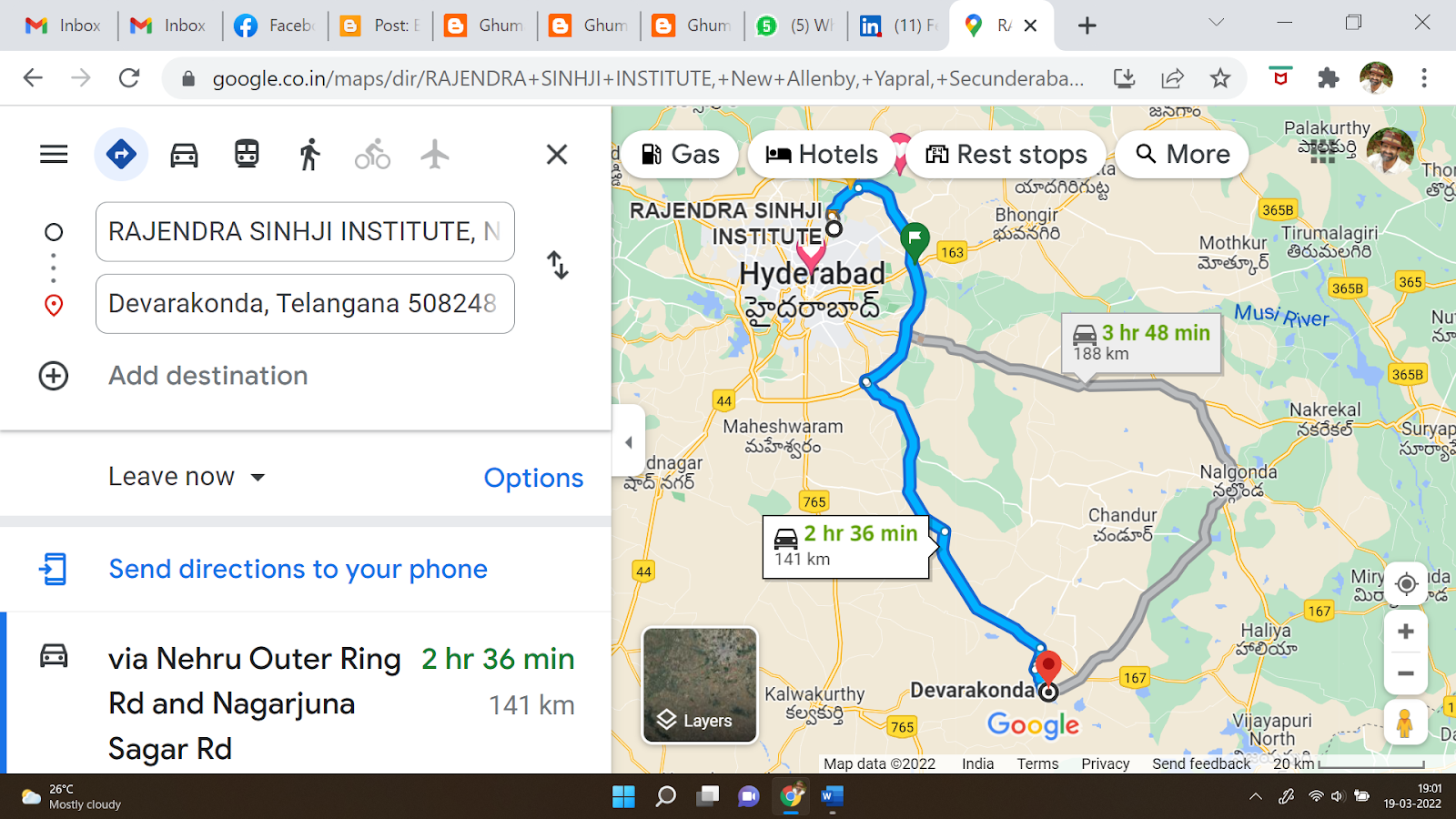Select the flights travel mode
This screenshot has height=819, width=1456.
tap(435, 155)
